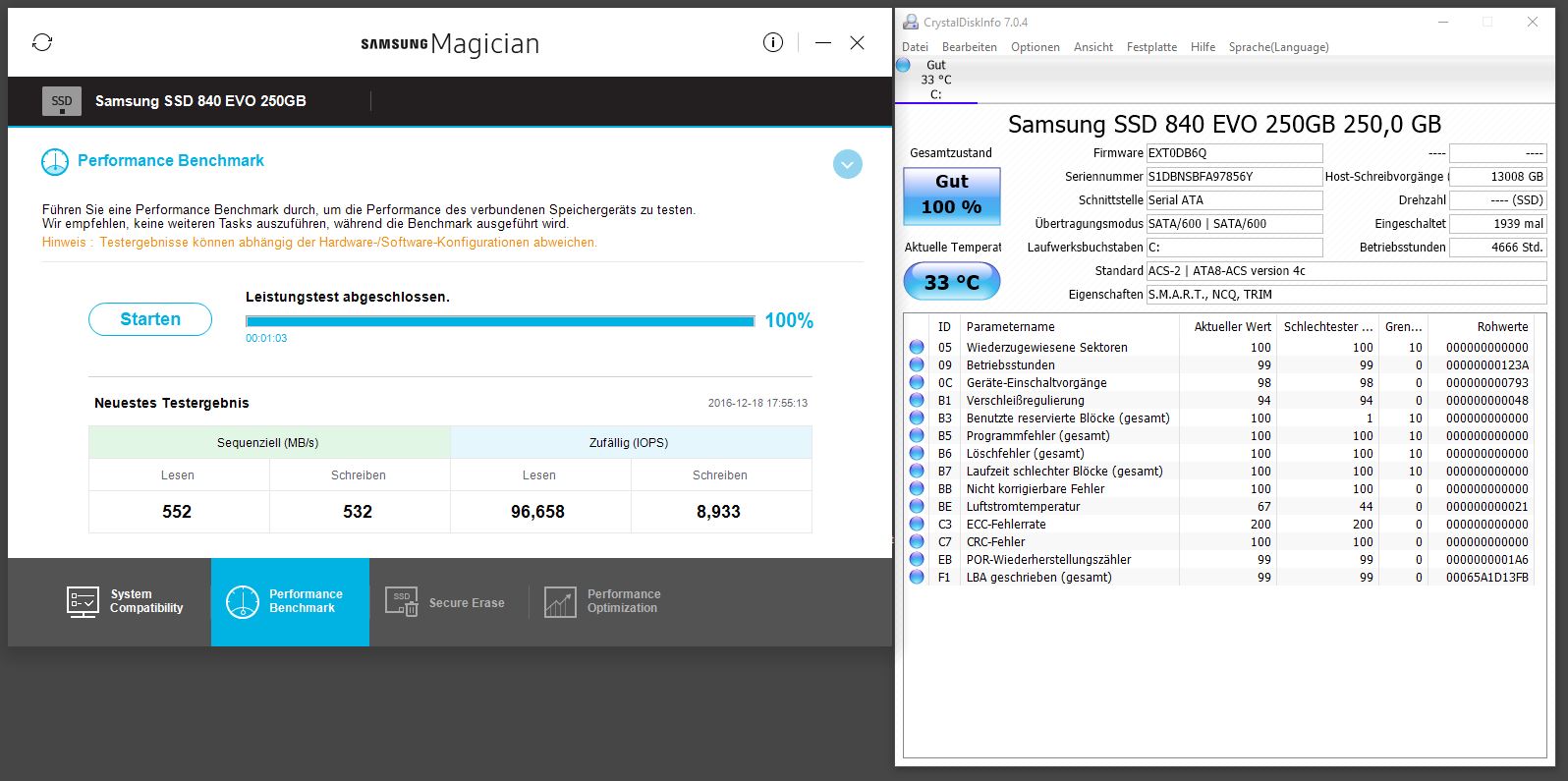Image resolution: width=1568 pixels, height=781 pixels.
Task: Click the status orb for Betriebsstunden row
Action: coord(917,364)
